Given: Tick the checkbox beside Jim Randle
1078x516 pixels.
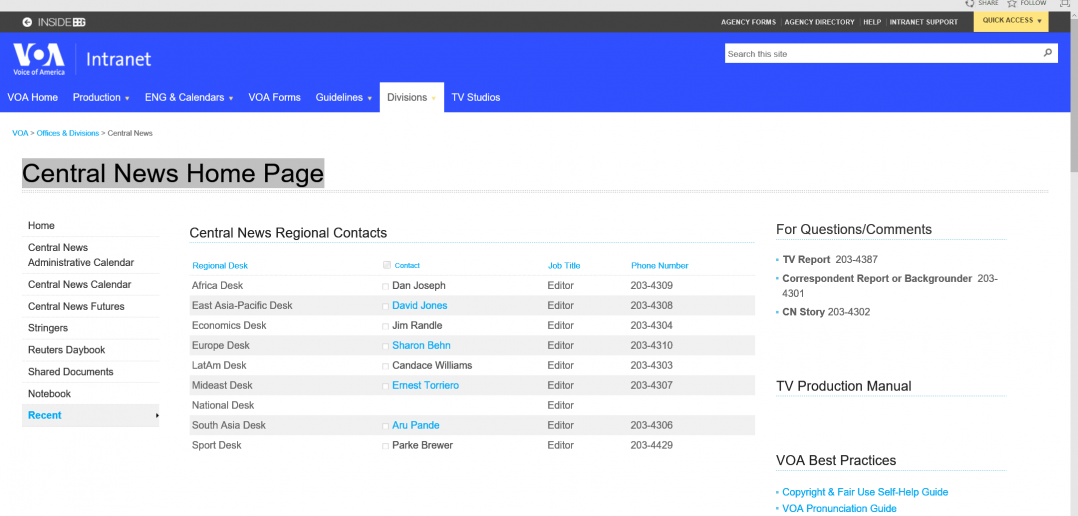Looking at the screenshot, I should click(386, 326).
